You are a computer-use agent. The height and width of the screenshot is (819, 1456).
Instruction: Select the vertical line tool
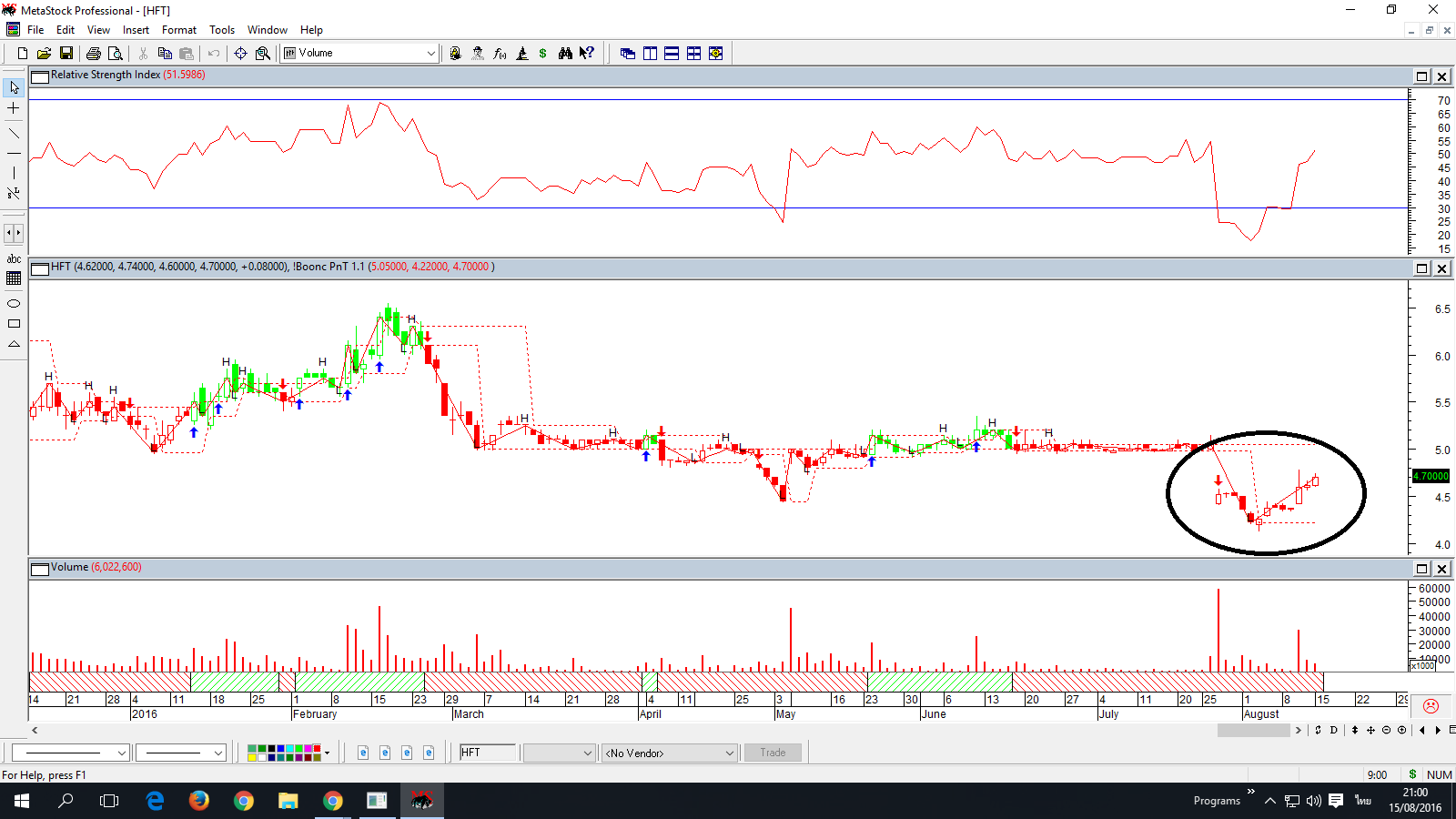click(x=14, y=173)
